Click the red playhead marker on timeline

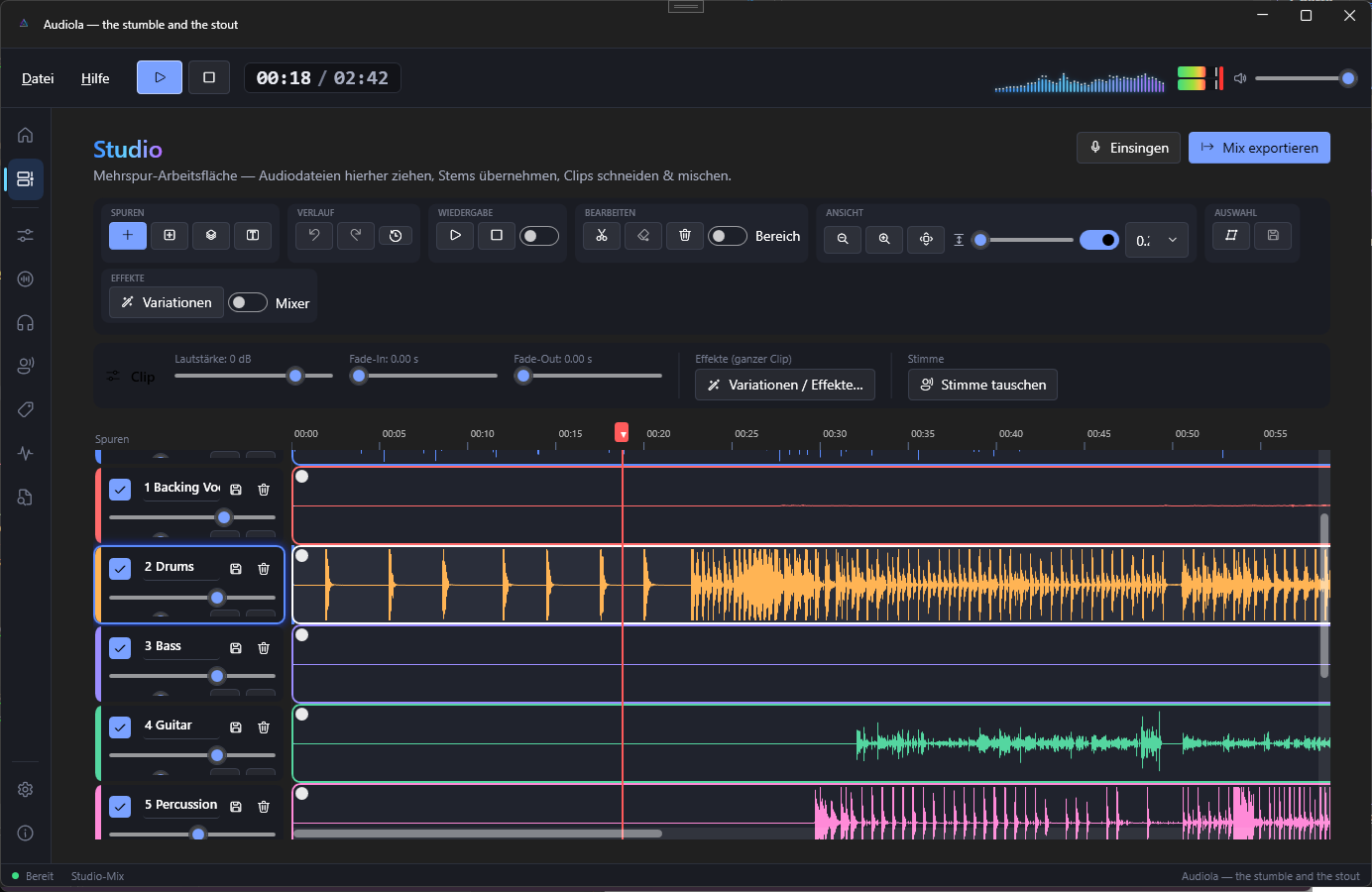[x=622, y=432]
